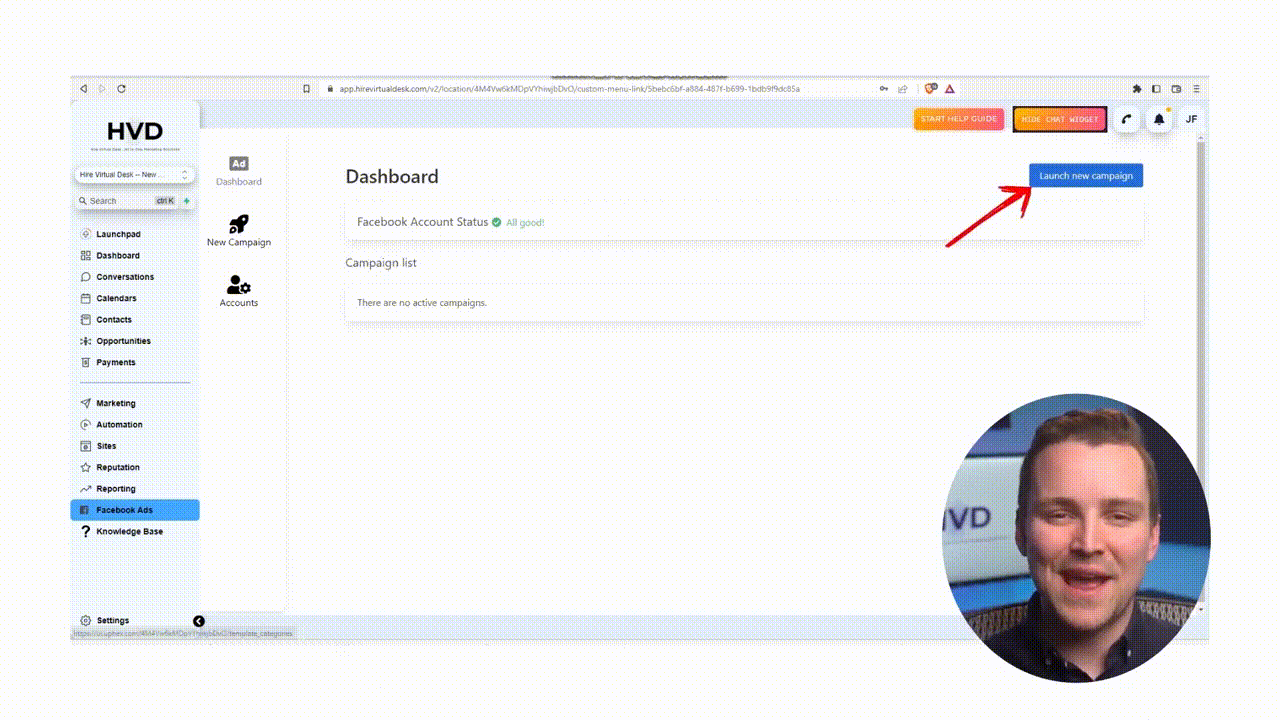Click the green All good status checkmark
The height and width of the screenshot is (720, 1280).
point(497,222)
